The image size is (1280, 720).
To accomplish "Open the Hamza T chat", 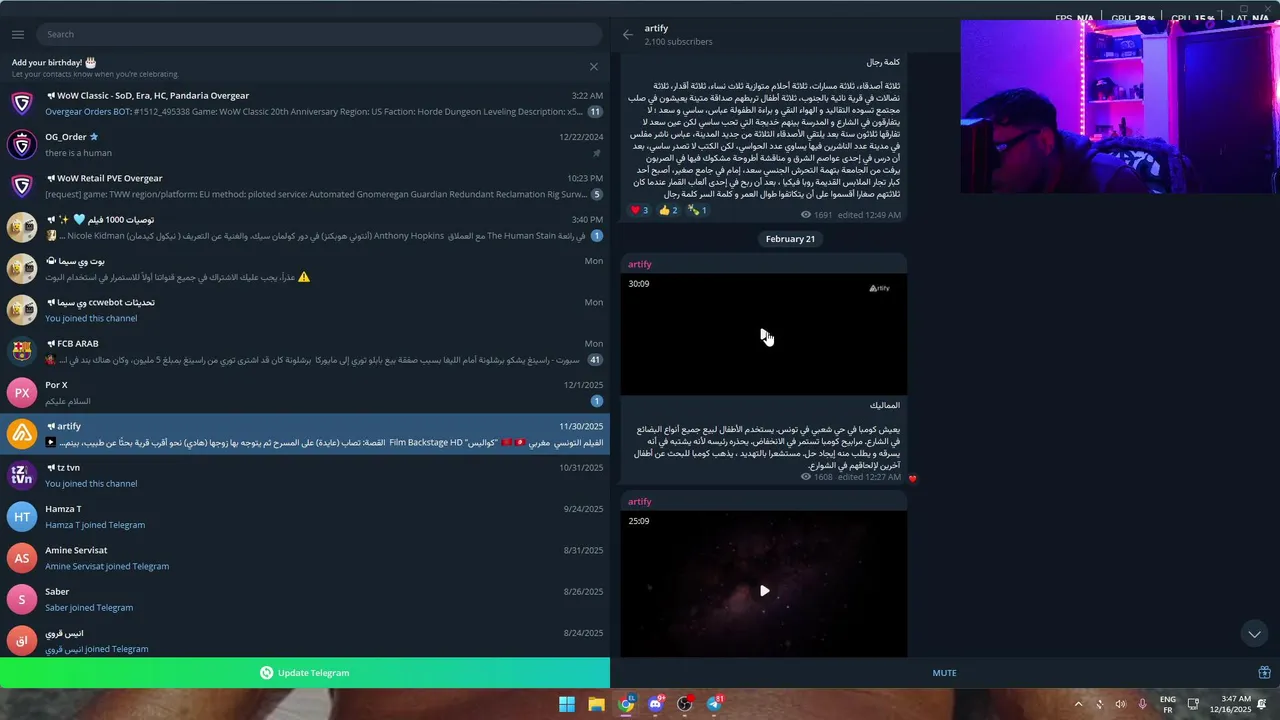I will click(x=305, y=517).
